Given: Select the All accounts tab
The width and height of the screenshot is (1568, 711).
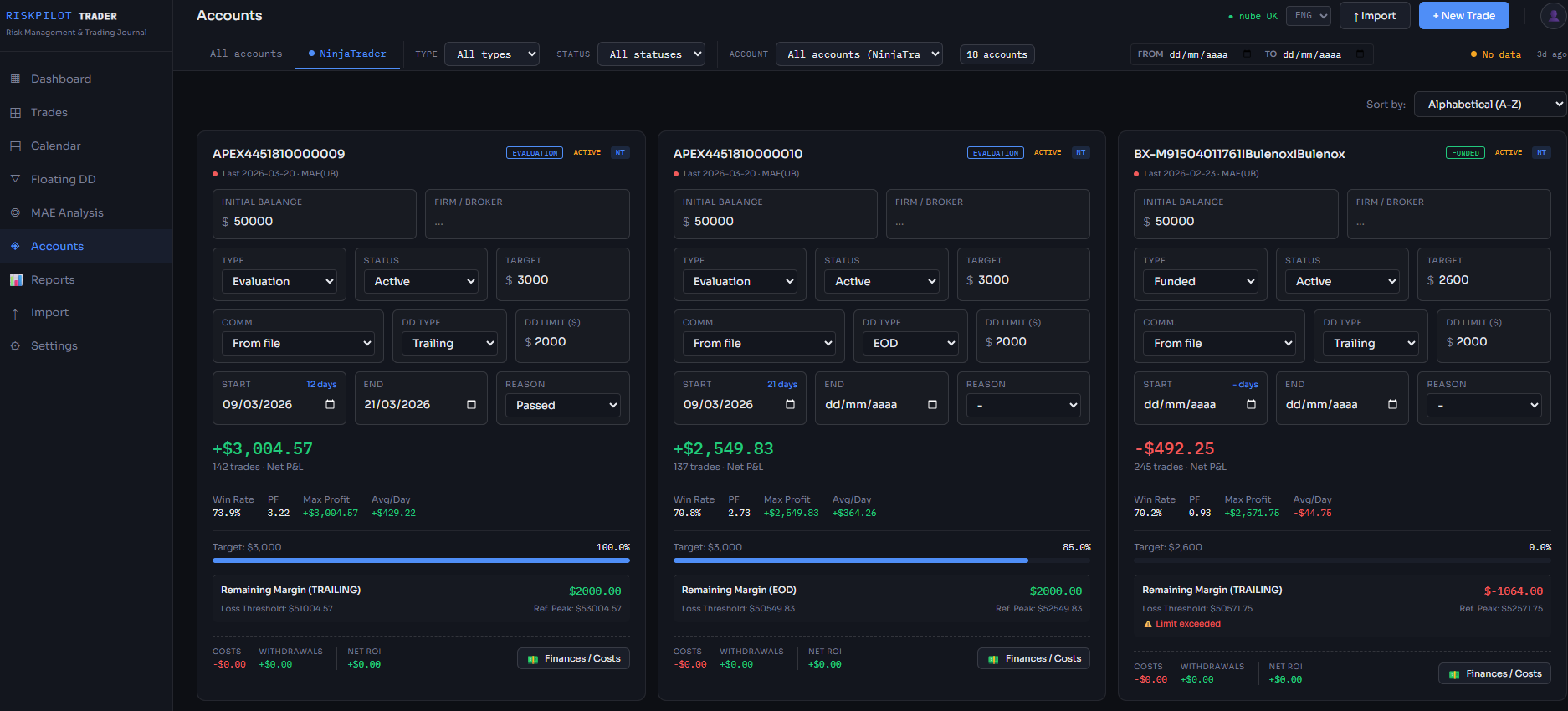Looking at the screenshot, I should coord(245,54).
